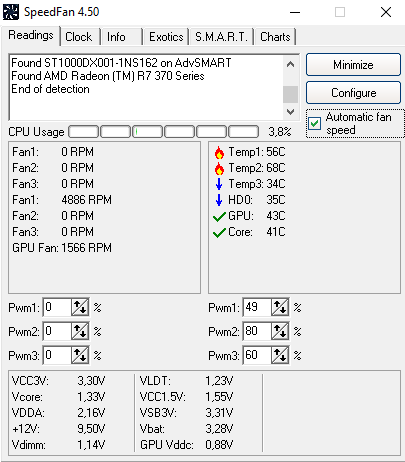This screenshot has width=405, height=462.
Task: Adjust right Pwm1 spinner showing 49
Action: 280,307
